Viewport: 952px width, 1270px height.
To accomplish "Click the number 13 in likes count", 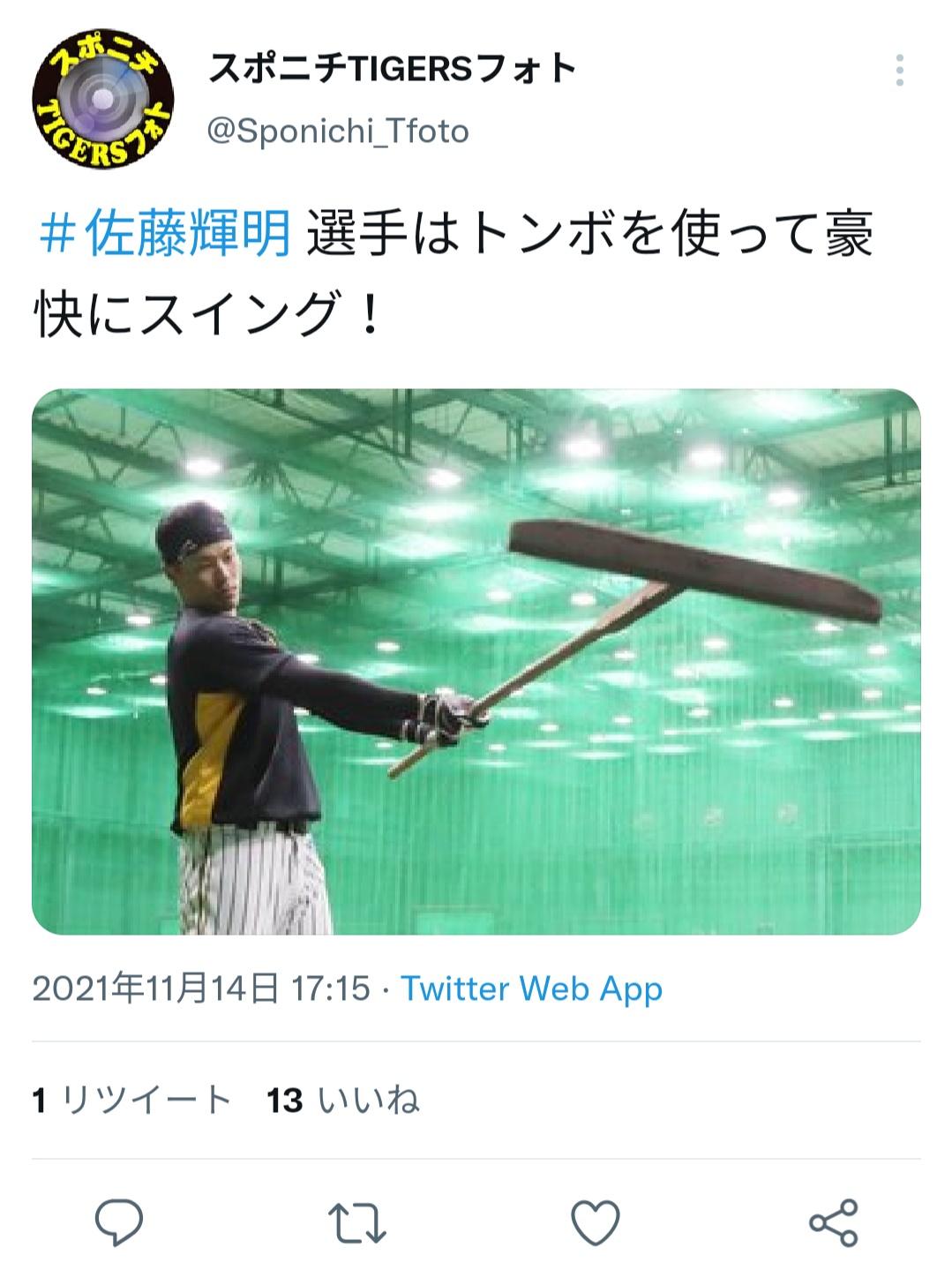I will click(x=285, y=1101).
